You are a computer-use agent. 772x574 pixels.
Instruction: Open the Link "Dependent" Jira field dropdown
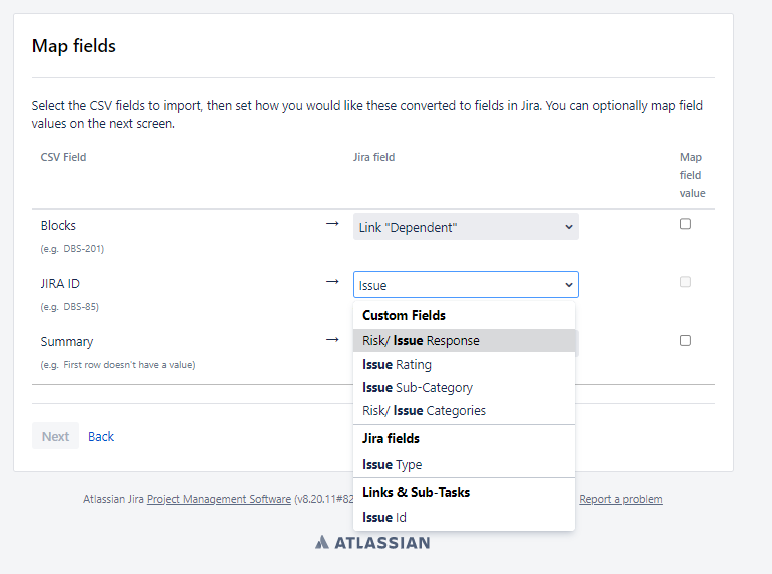pyautogui.click(x=466, y=227)
